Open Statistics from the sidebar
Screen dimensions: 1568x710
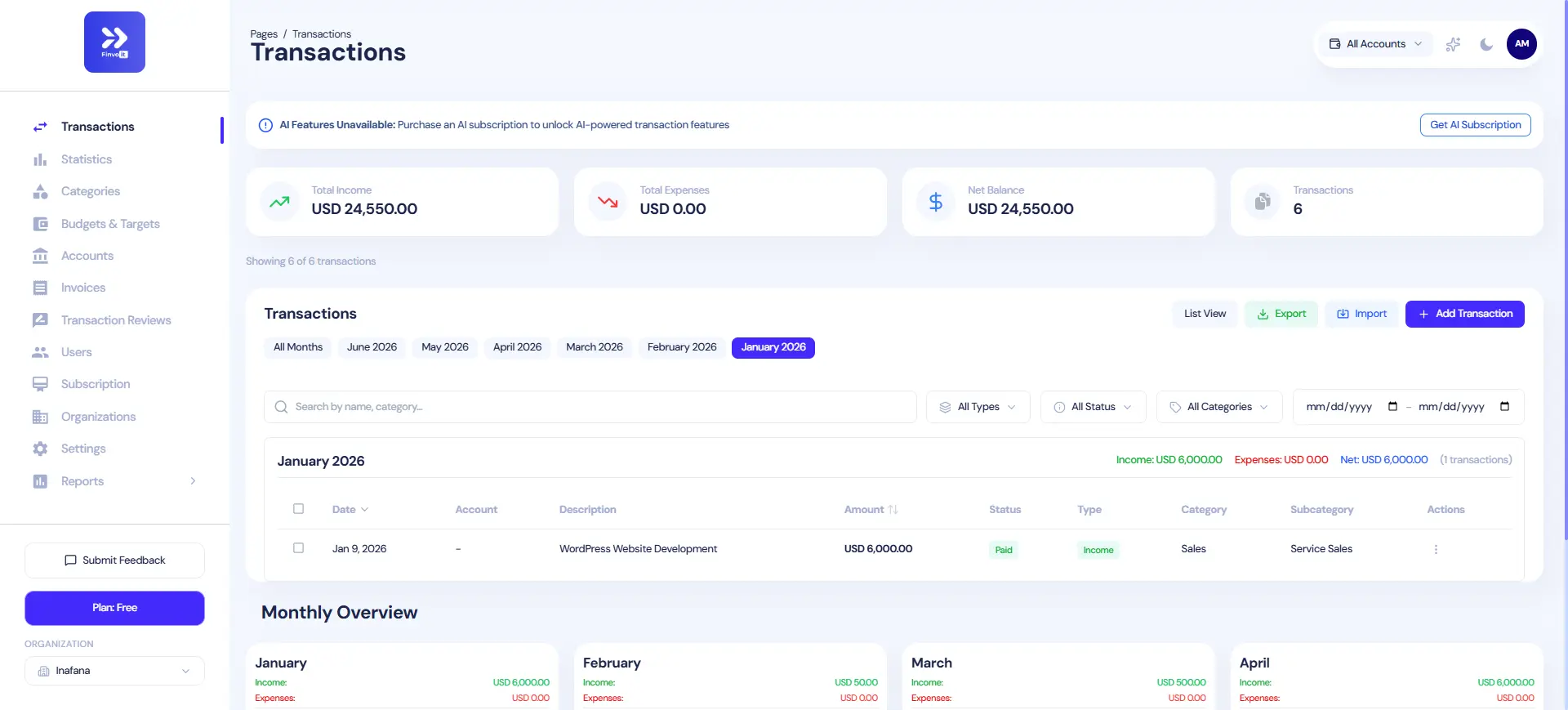click(86, 159)
